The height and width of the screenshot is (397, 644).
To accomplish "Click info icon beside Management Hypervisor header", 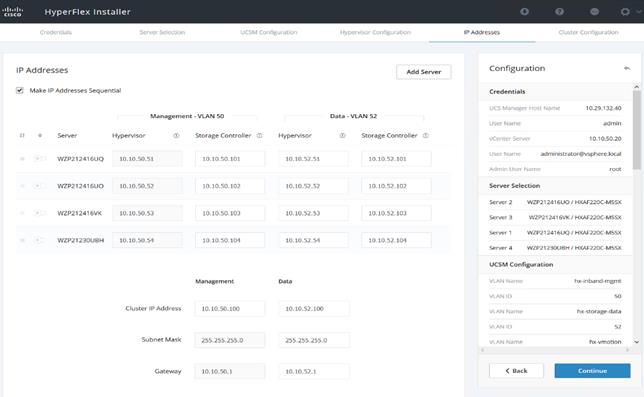I will pyautogui.click(x=176, y=135).
